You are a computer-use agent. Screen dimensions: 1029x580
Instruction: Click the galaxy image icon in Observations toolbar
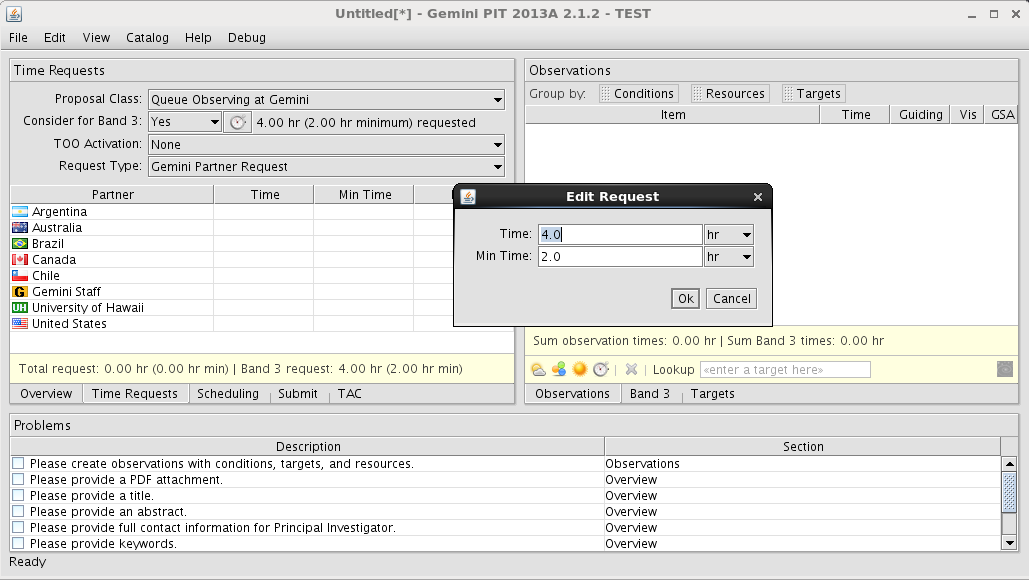tap(1005, 369)
